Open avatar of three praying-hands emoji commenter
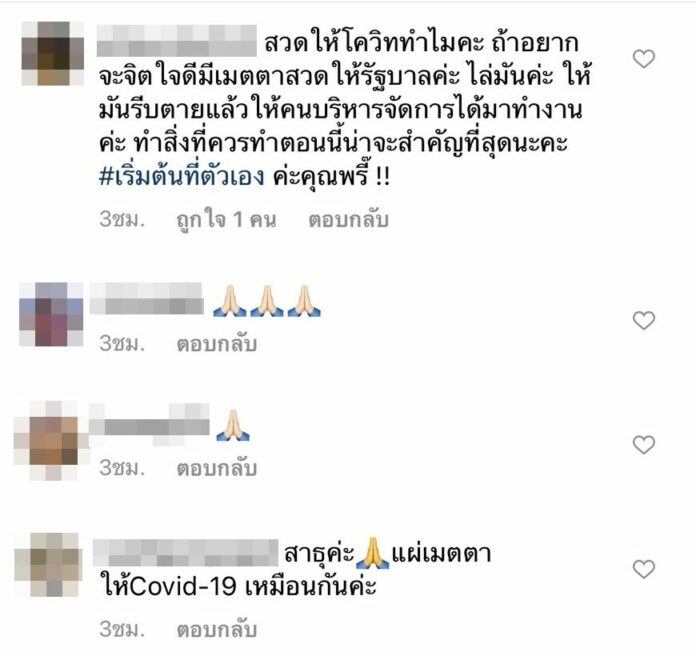The width and height of the screenshot is (696, 656). coord(51,314)
